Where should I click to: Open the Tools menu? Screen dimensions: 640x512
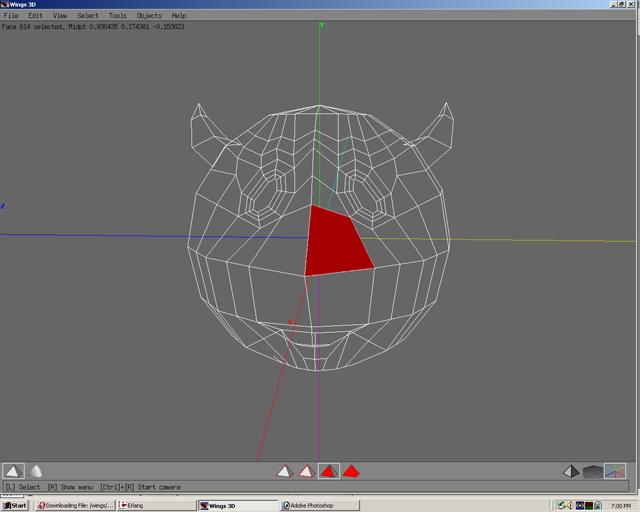pyautogui.click(x=118, y=16)
